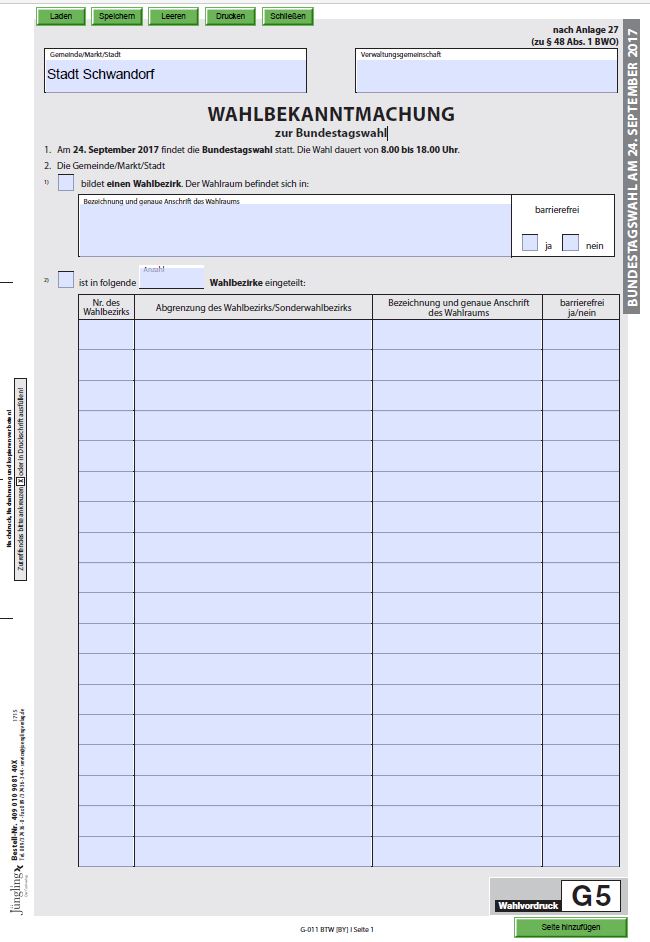
Task: Clear the form using Leeren
Action: click(173, 16)
